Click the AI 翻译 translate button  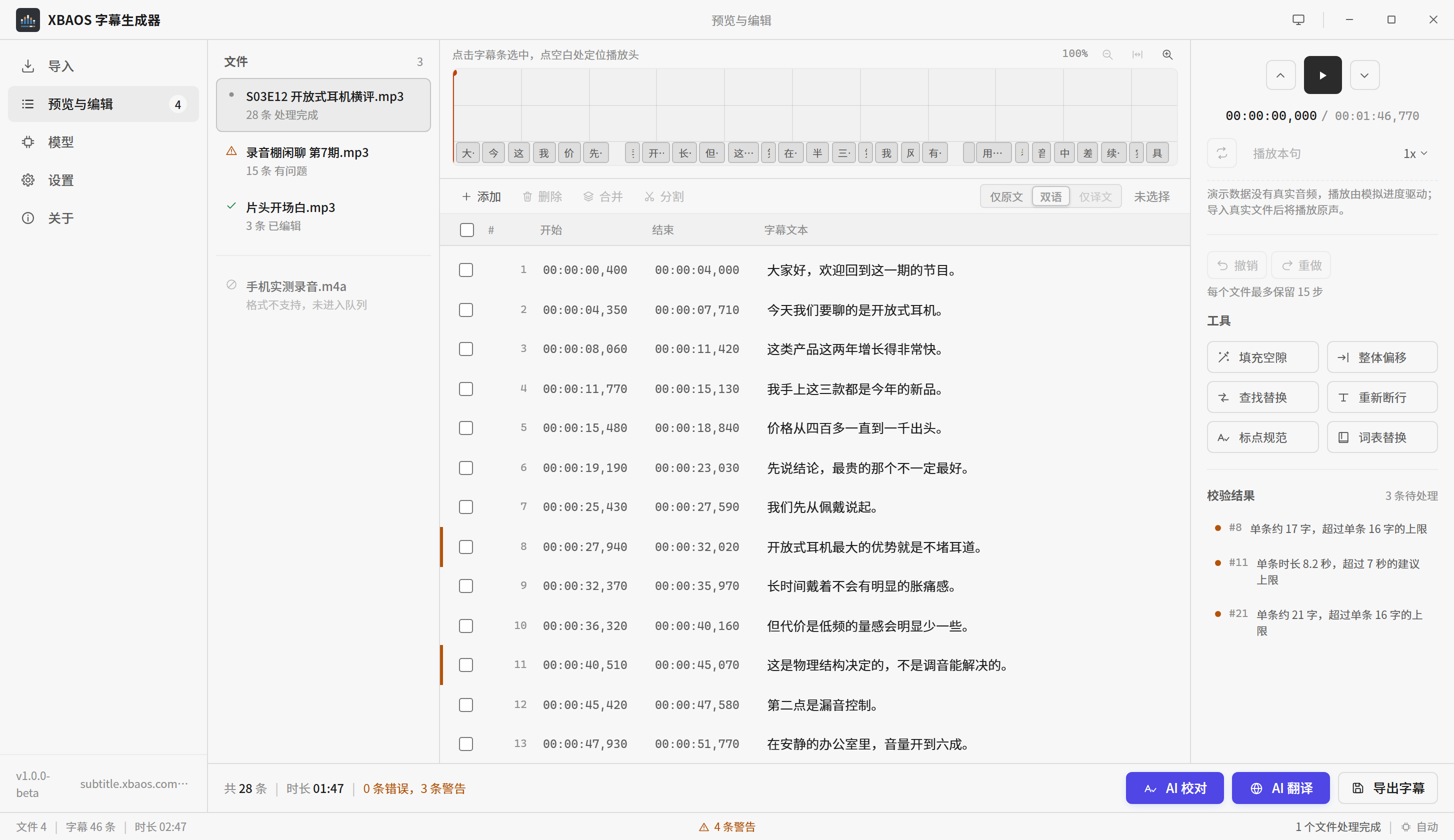point(1280,788)
